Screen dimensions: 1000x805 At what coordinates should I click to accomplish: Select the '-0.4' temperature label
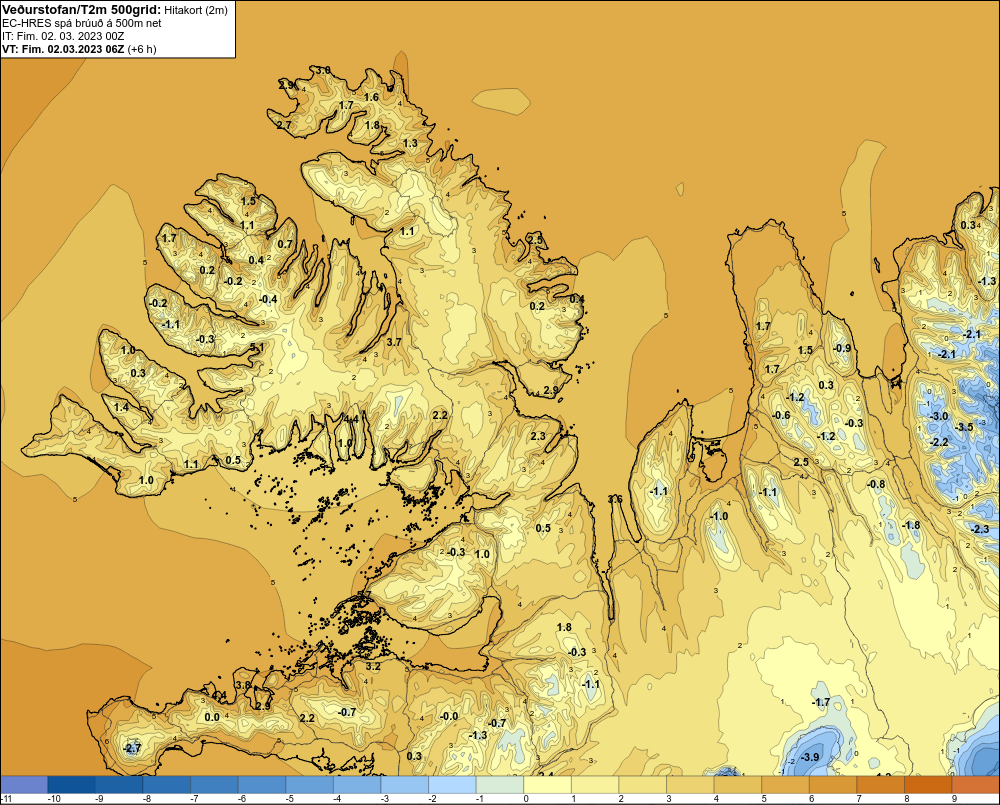268,299
